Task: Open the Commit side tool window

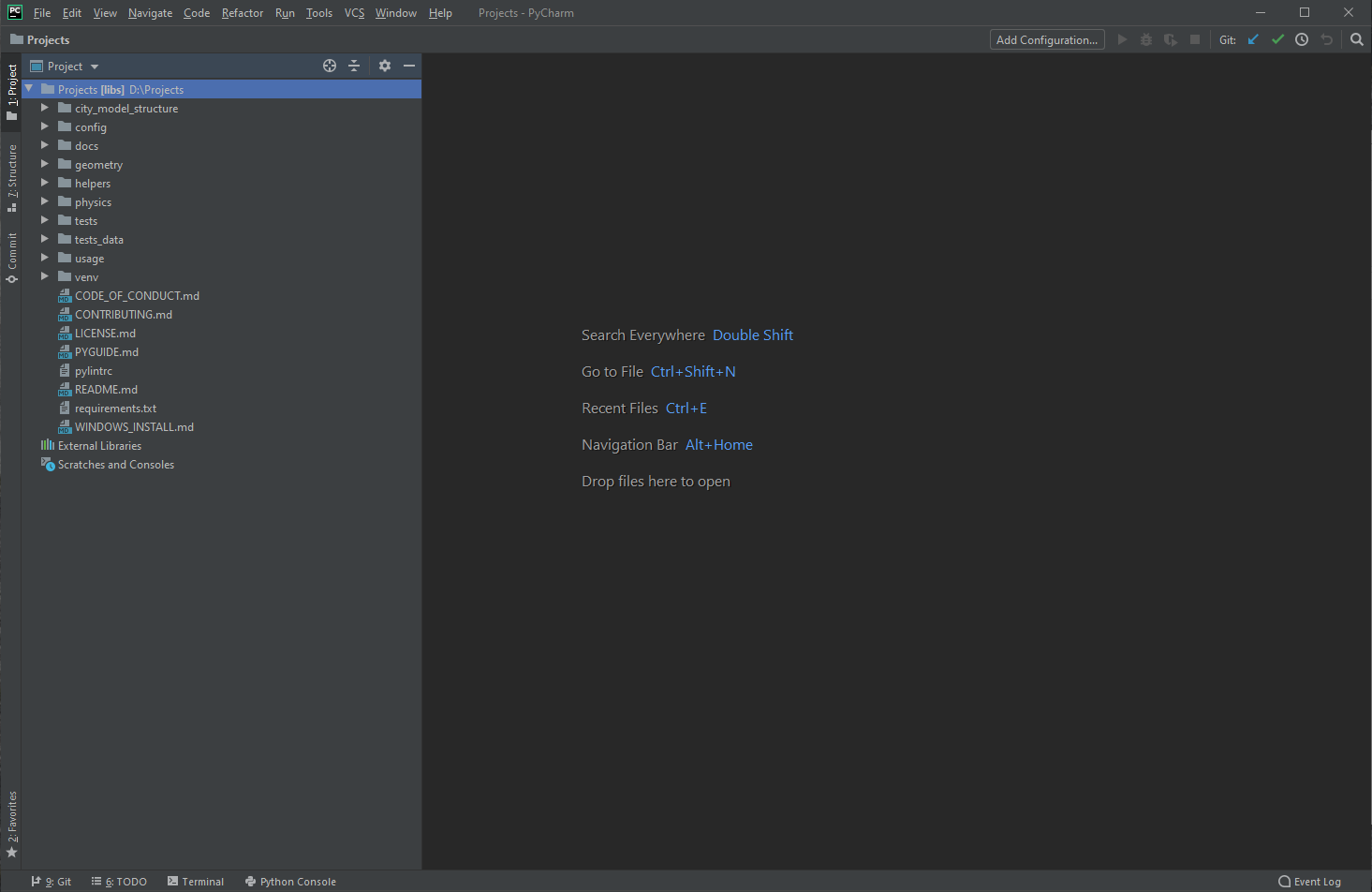Action: point(11,258)
